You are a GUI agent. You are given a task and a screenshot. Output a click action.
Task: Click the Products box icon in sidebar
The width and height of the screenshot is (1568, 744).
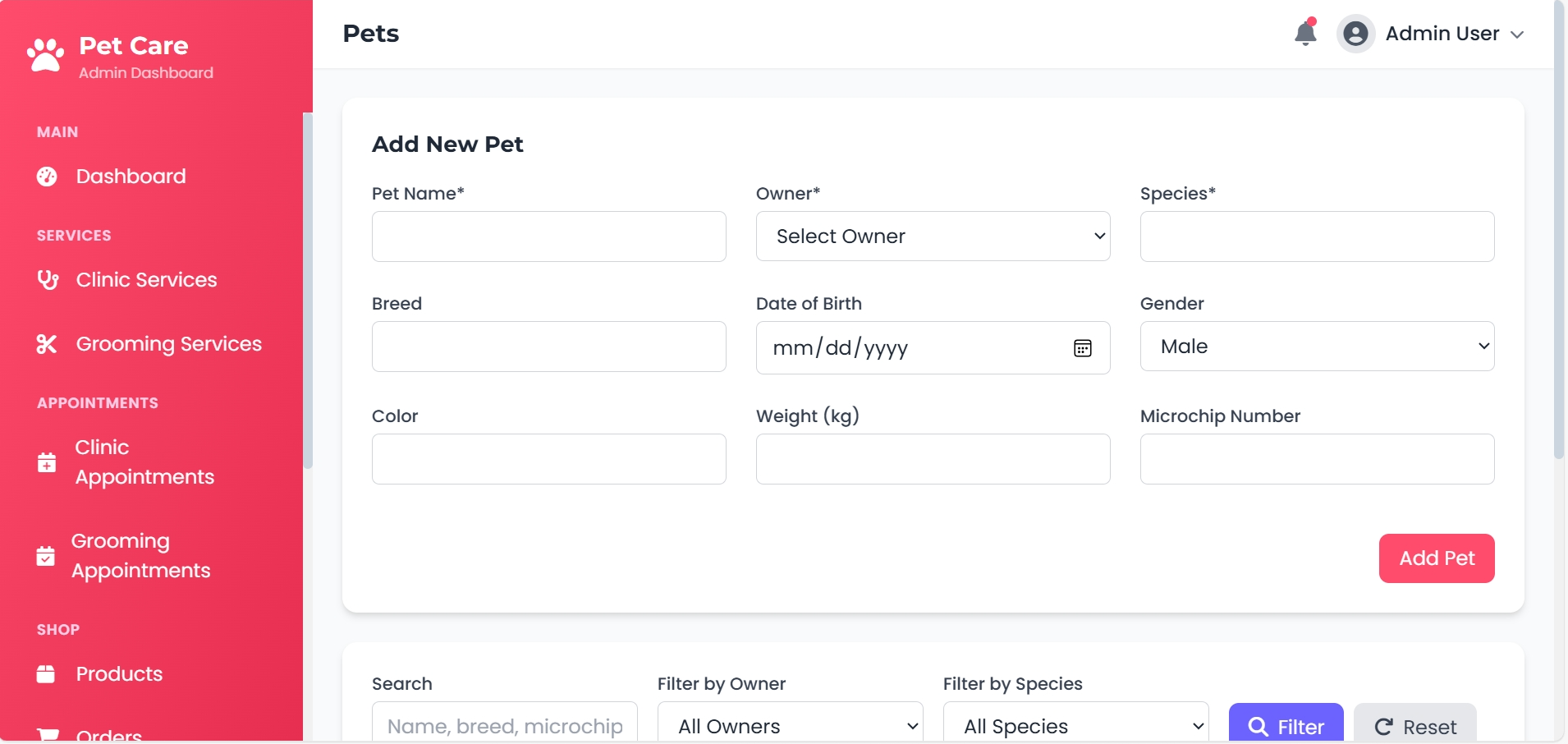46,674
